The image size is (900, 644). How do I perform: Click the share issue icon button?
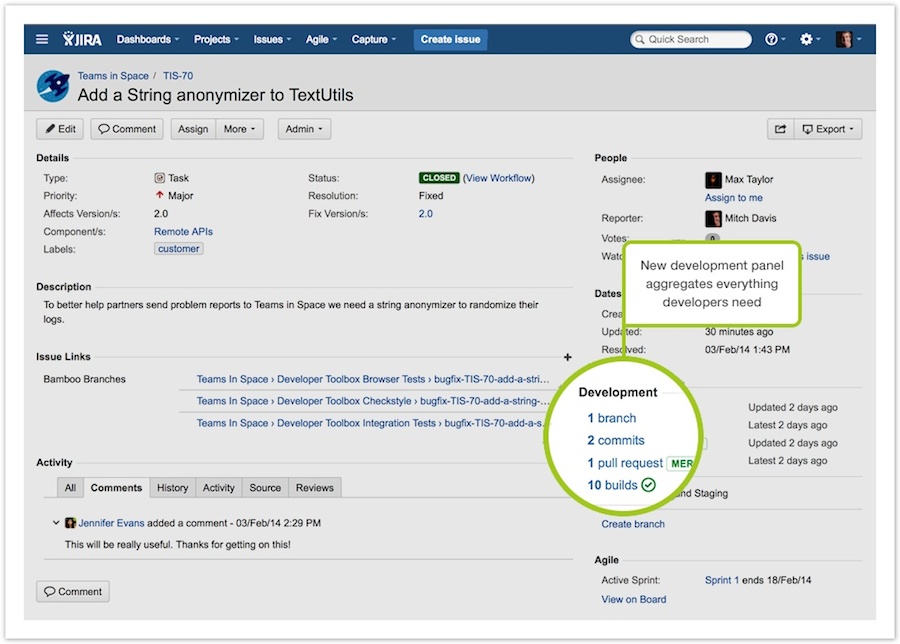click(779, 129)
